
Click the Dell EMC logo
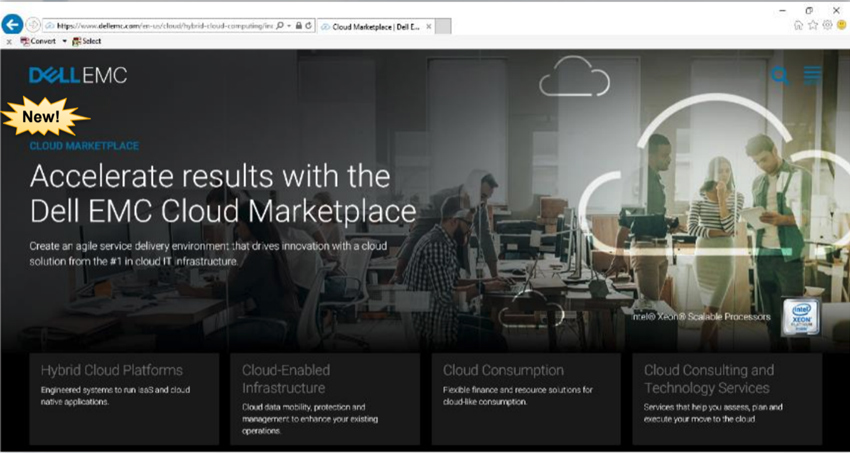78,75
